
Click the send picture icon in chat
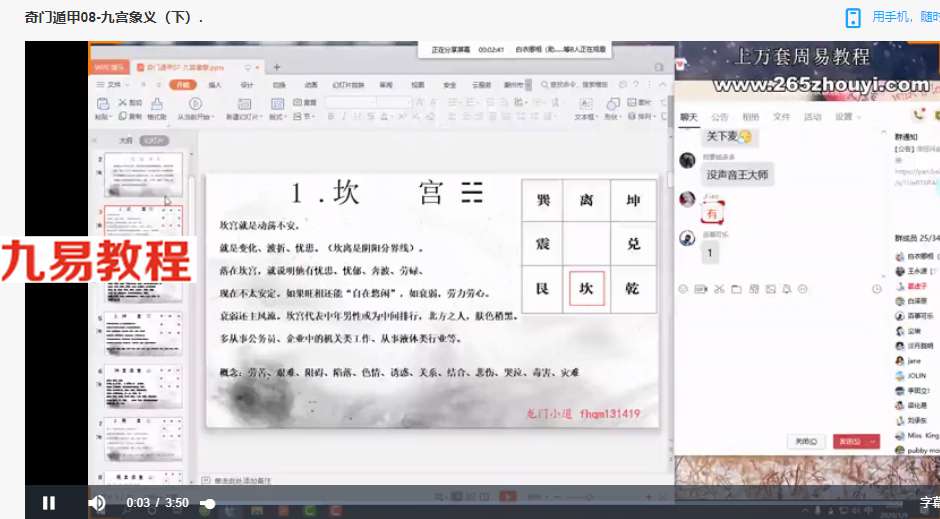click(770, 289)
